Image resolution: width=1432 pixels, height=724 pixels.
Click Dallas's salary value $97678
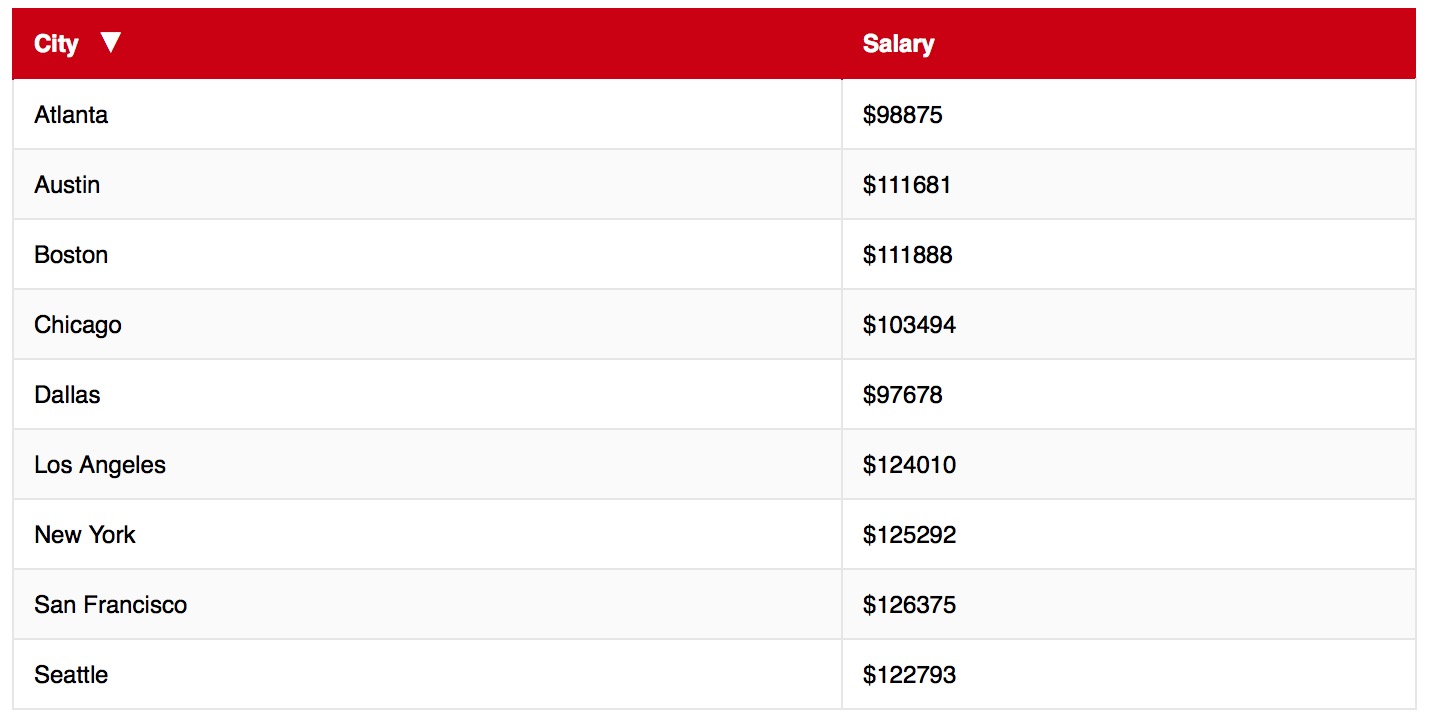click(902, 395)
